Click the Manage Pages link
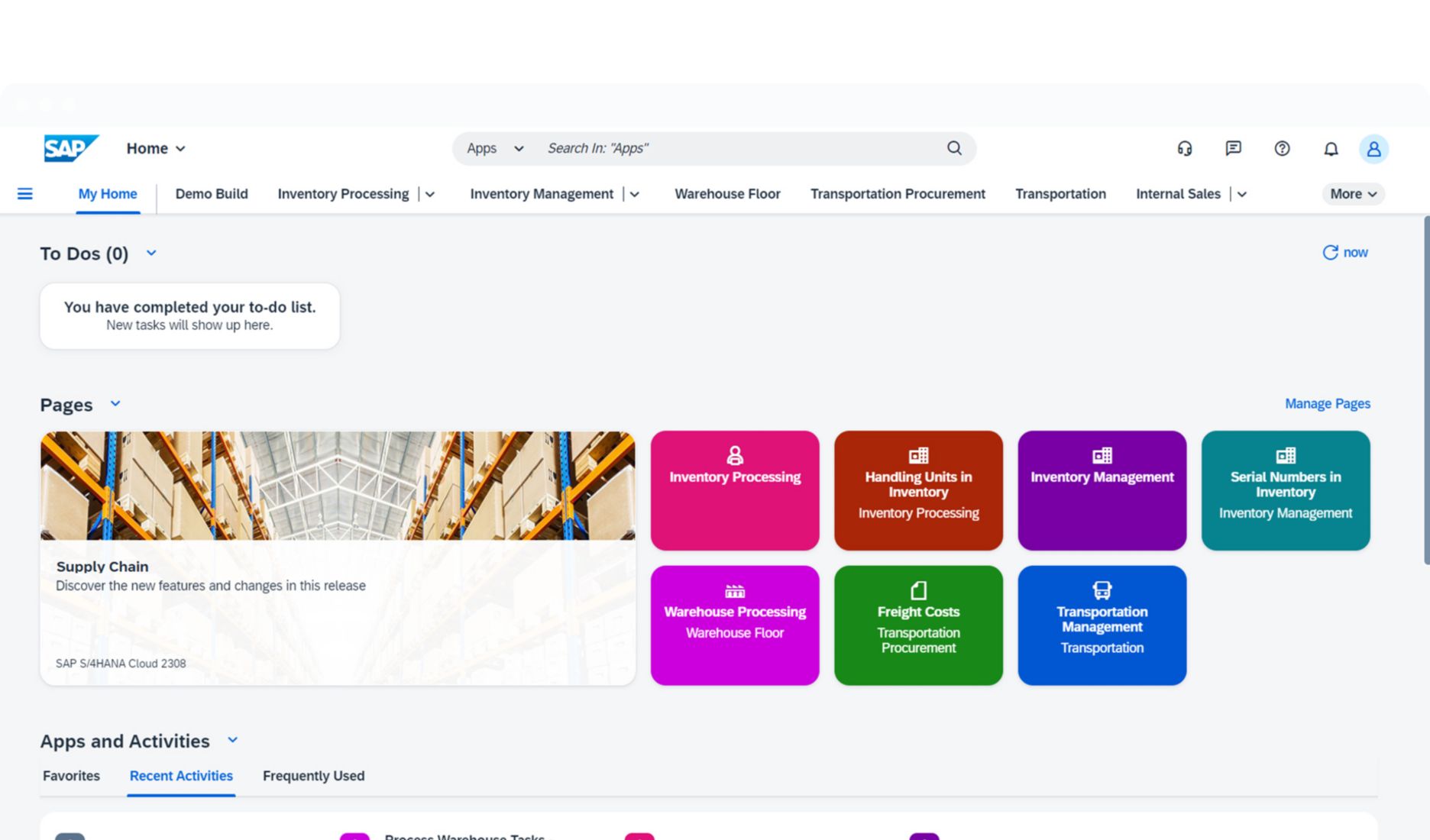Screen dimensions: 1430x840 (1327, 403)
